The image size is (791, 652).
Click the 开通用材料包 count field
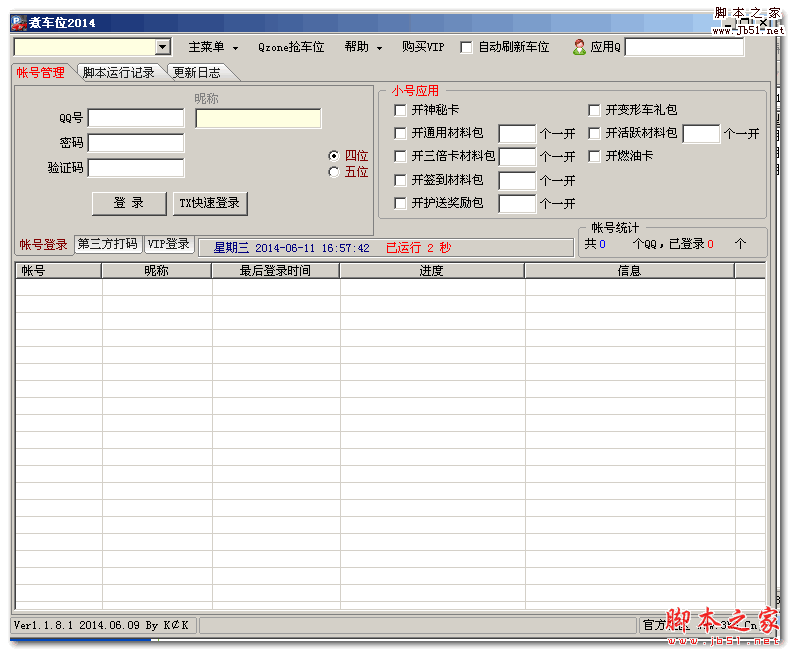pos(517,134)
